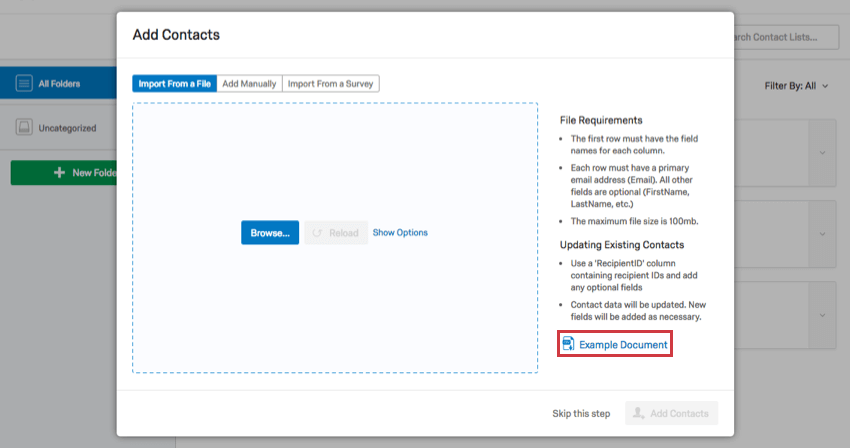Open the Example Document link
Image resolution: width=850 pixels, height=448 pixels.
[623, 344]
